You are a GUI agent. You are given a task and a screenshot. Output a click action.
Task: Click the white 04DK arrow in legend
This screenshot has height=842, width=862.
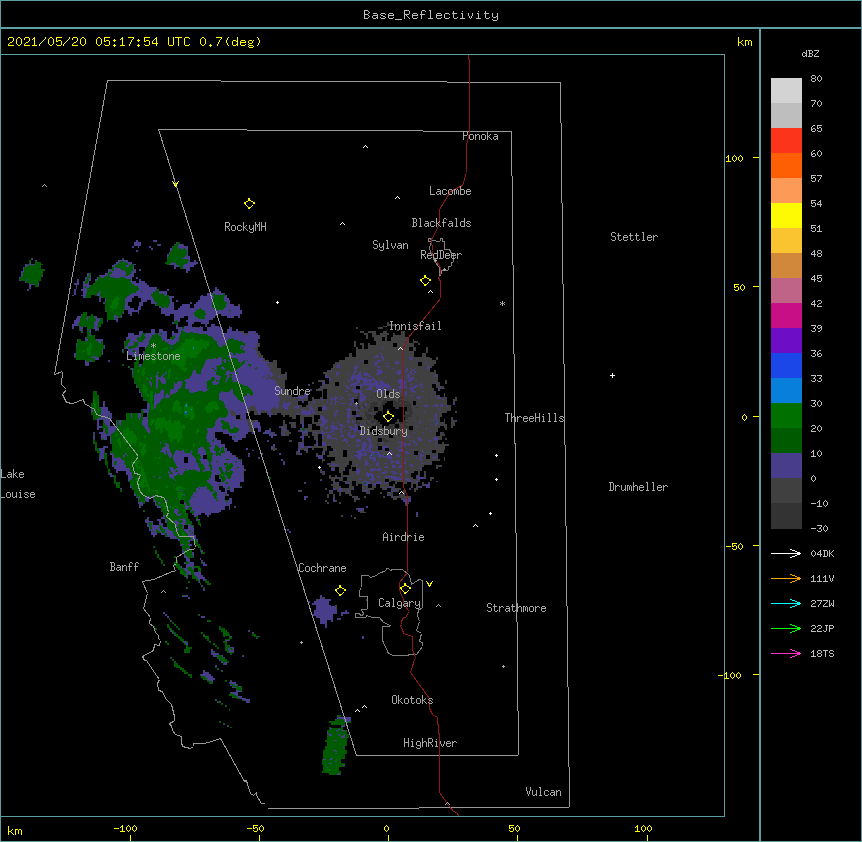(x=786, y=553)
